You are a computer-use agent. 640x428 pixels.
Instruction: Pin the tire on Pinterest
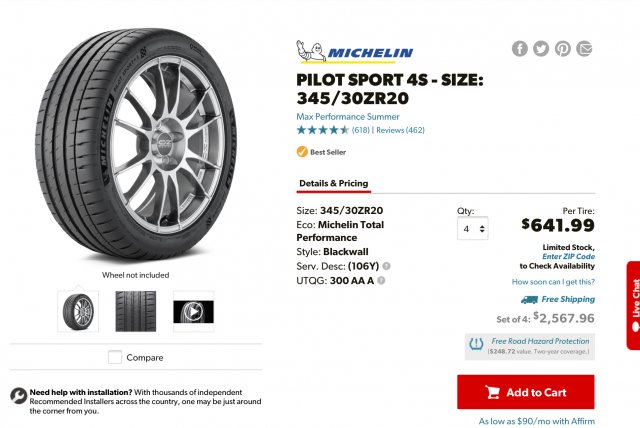point(563,49)
